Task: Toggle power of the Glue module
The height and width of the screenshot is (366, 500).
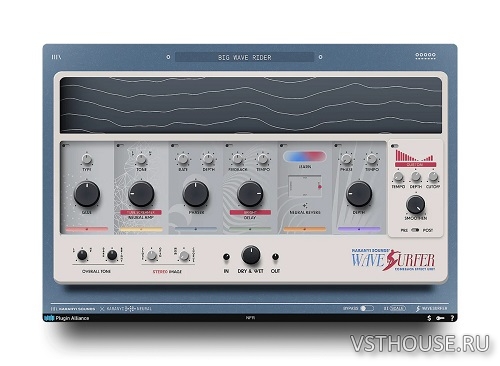Action: (65, 145)
